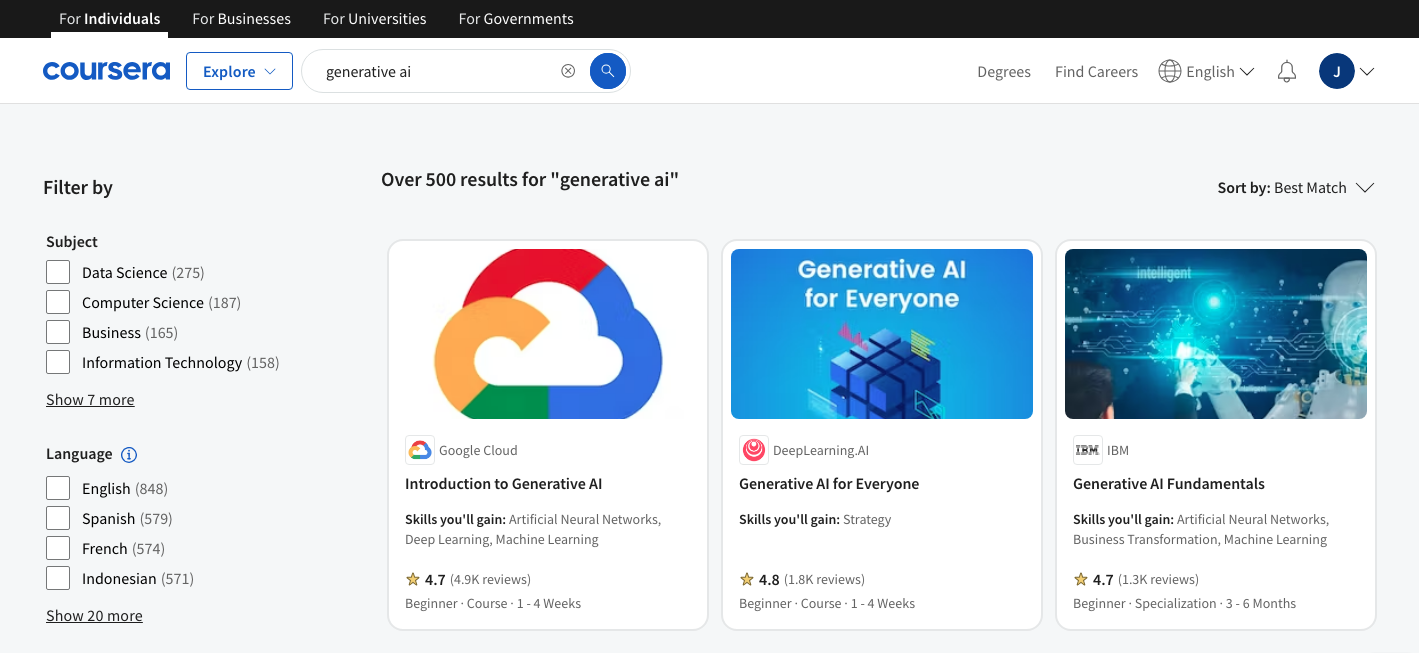
Task: Check the Information Technology subject filter
Action: point(58,362)
